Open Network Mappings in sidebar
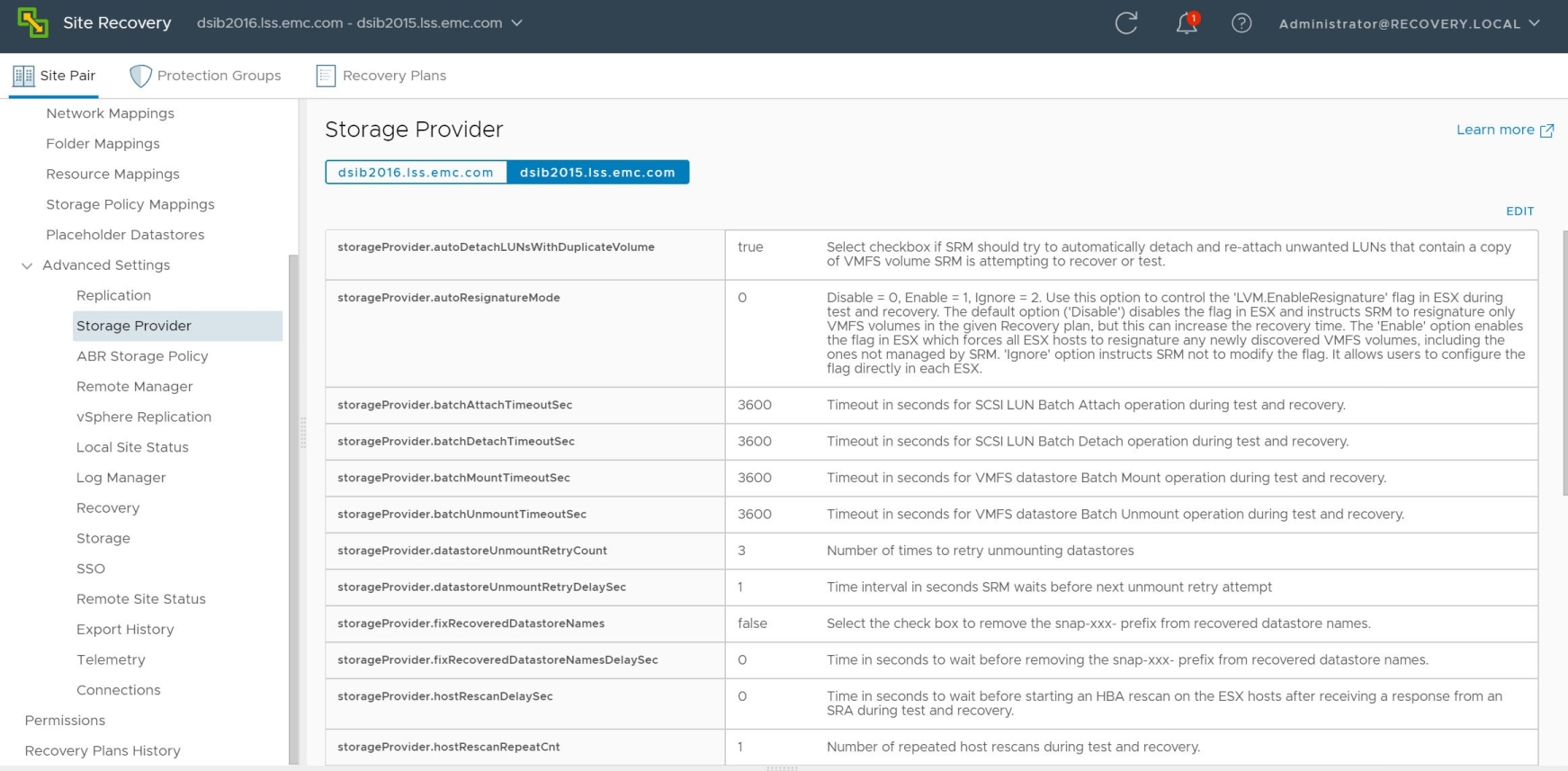The image size is (1568, 771). point(110,113)
